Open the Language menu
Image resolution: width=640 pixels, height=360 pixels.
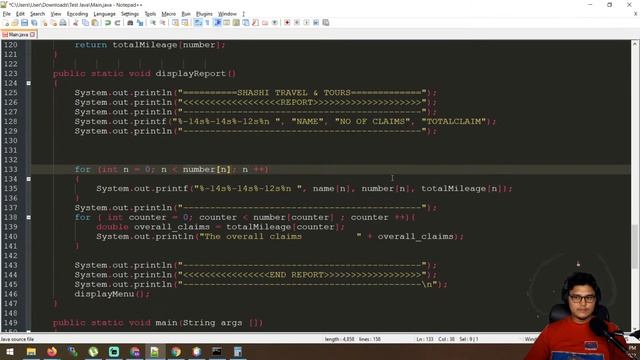(x=104, y=14)
